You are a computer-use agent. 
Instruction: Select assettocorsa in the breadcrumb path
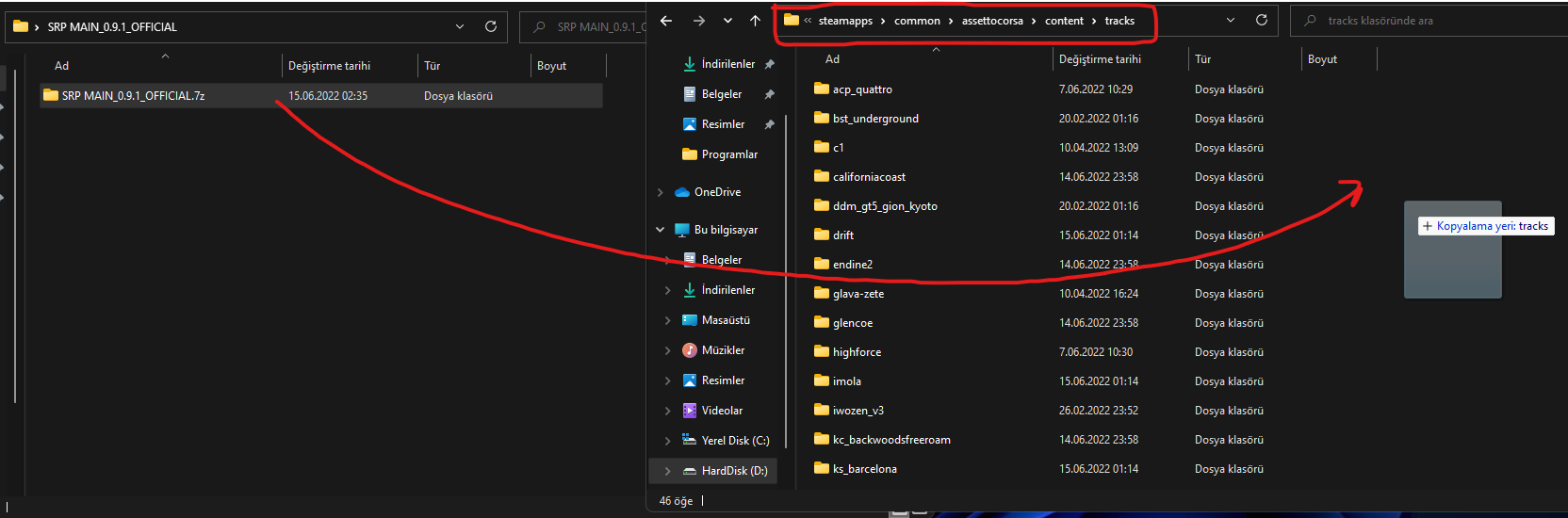[x=992, y=21]
